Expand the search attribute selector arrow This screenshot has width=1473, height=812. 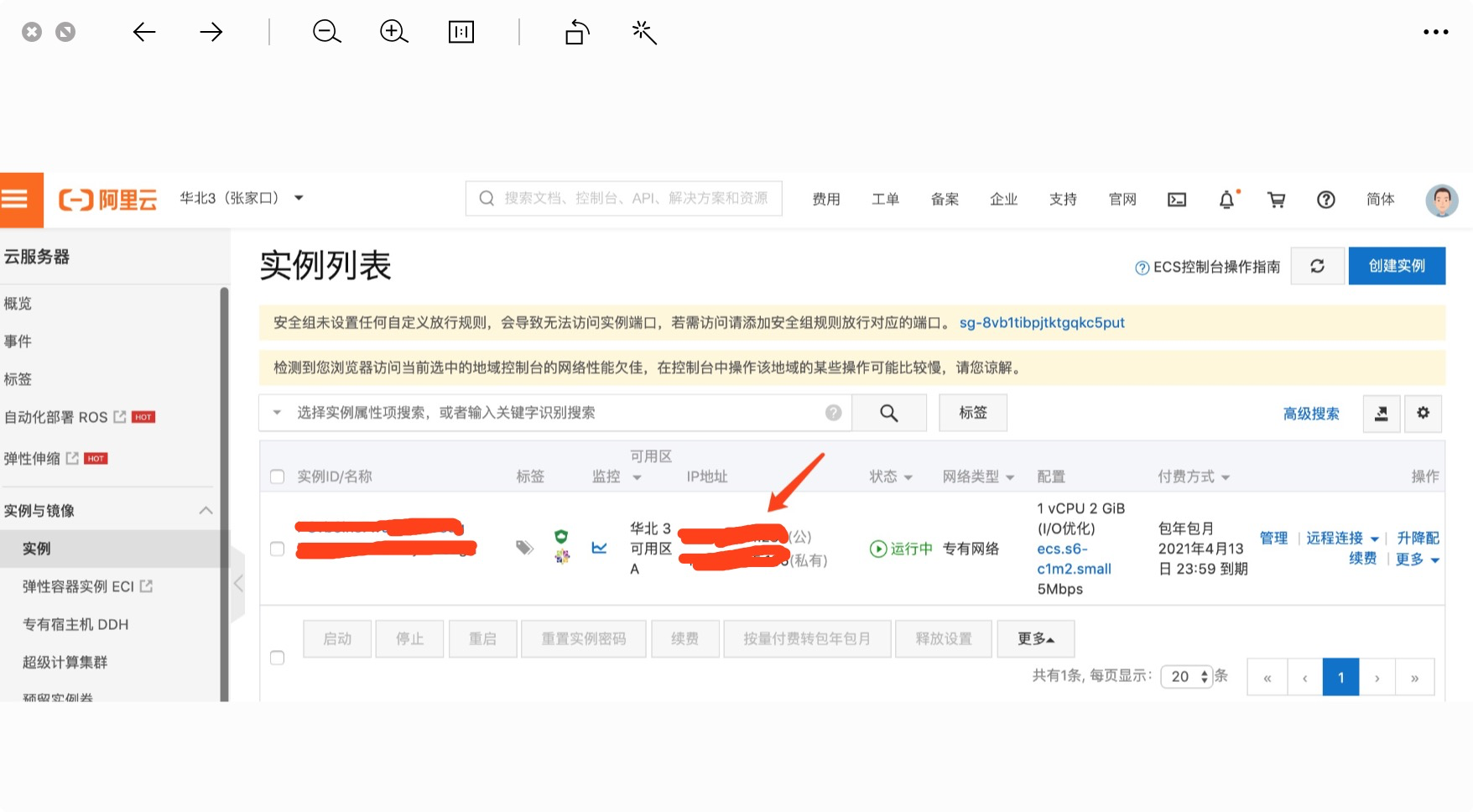coord(277,412)
